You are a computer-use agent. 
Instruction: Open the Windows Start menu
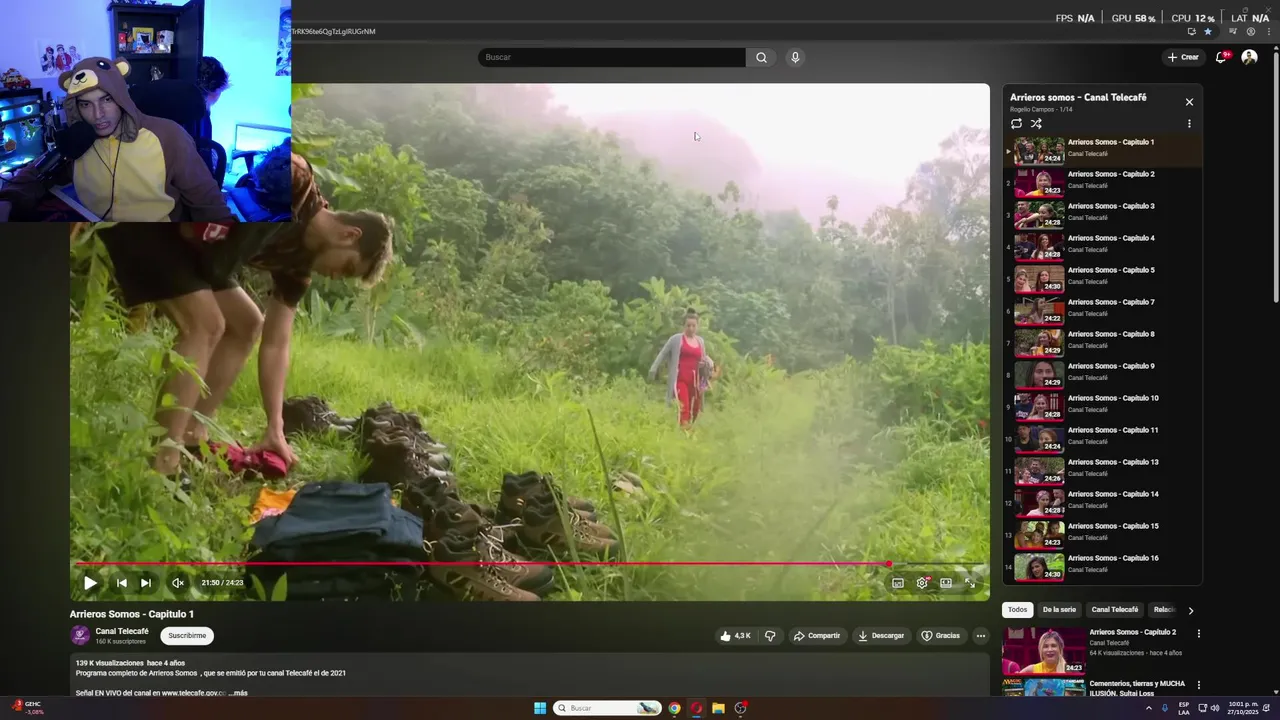point(540,708)
